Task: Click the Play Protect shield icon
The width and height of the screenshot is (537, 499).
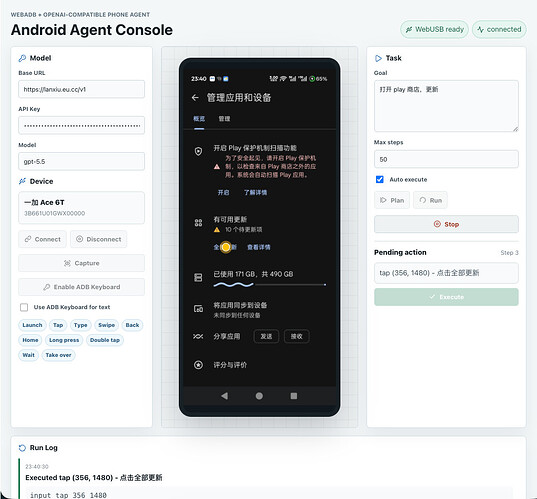Action: point(198,151)
